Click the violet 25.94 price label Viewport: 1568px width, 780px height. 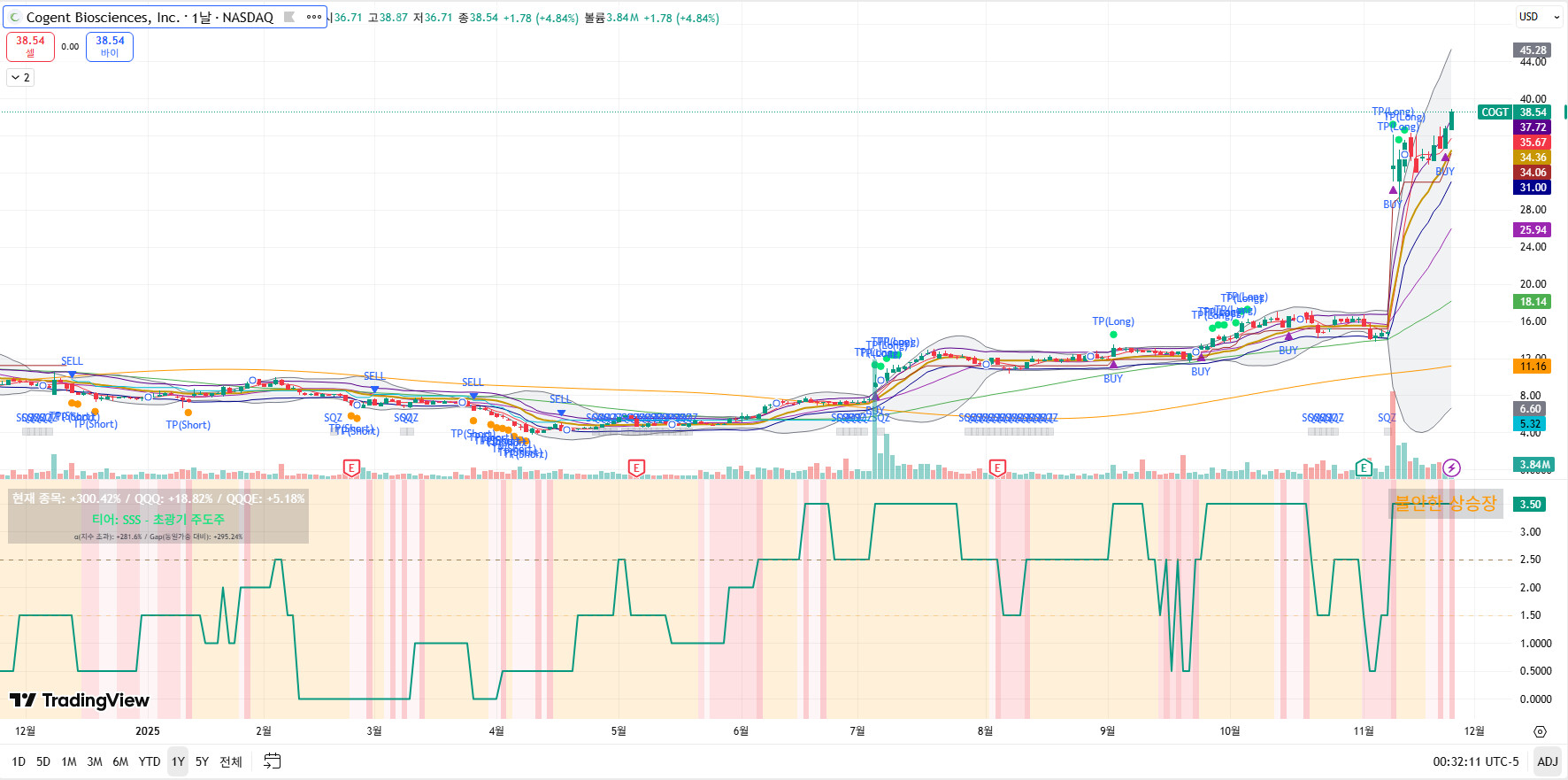[1533, 230]
